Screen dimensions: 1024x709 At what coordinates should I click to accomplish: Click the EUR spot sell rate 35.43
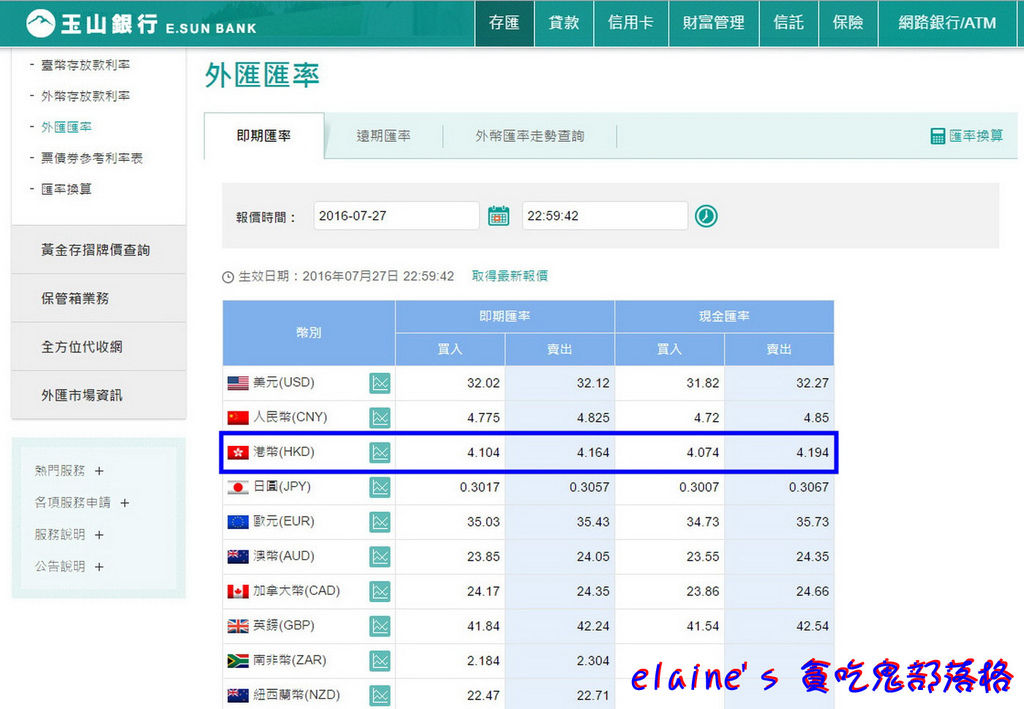(x=593, y=522)
